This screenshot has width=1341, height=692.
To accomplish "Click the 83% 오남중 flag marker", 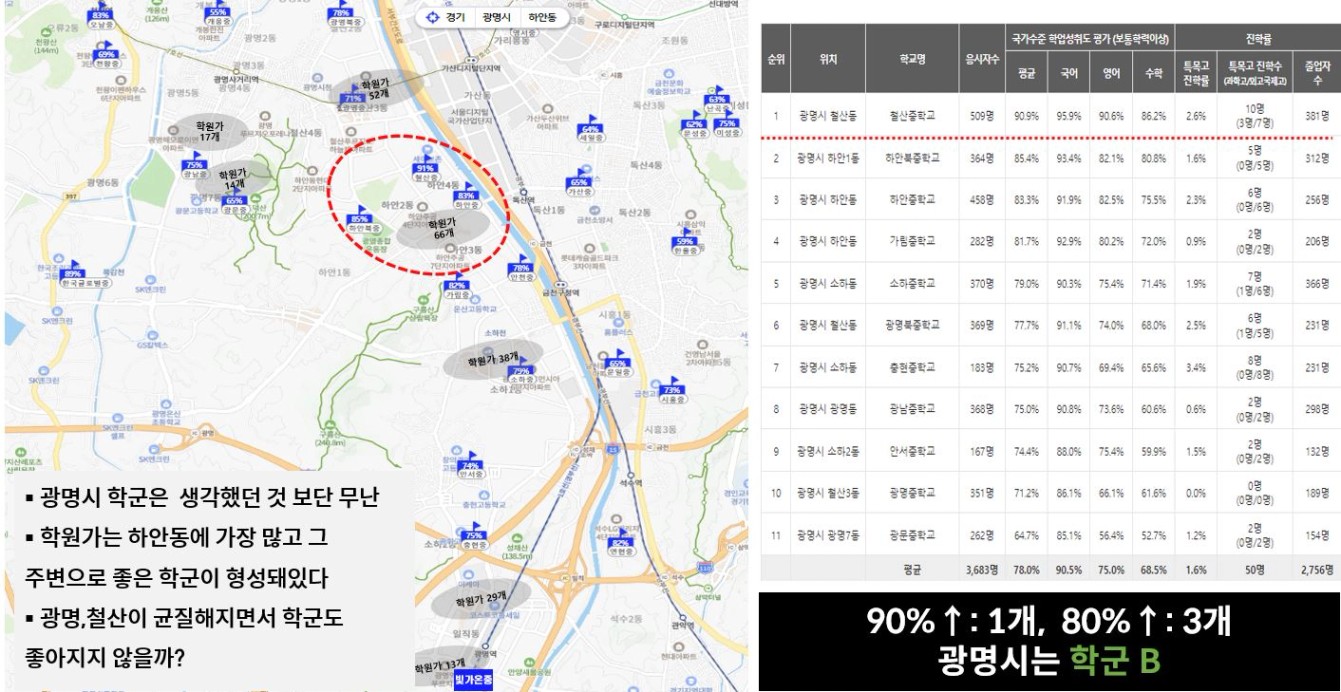I will coord(101,17).
